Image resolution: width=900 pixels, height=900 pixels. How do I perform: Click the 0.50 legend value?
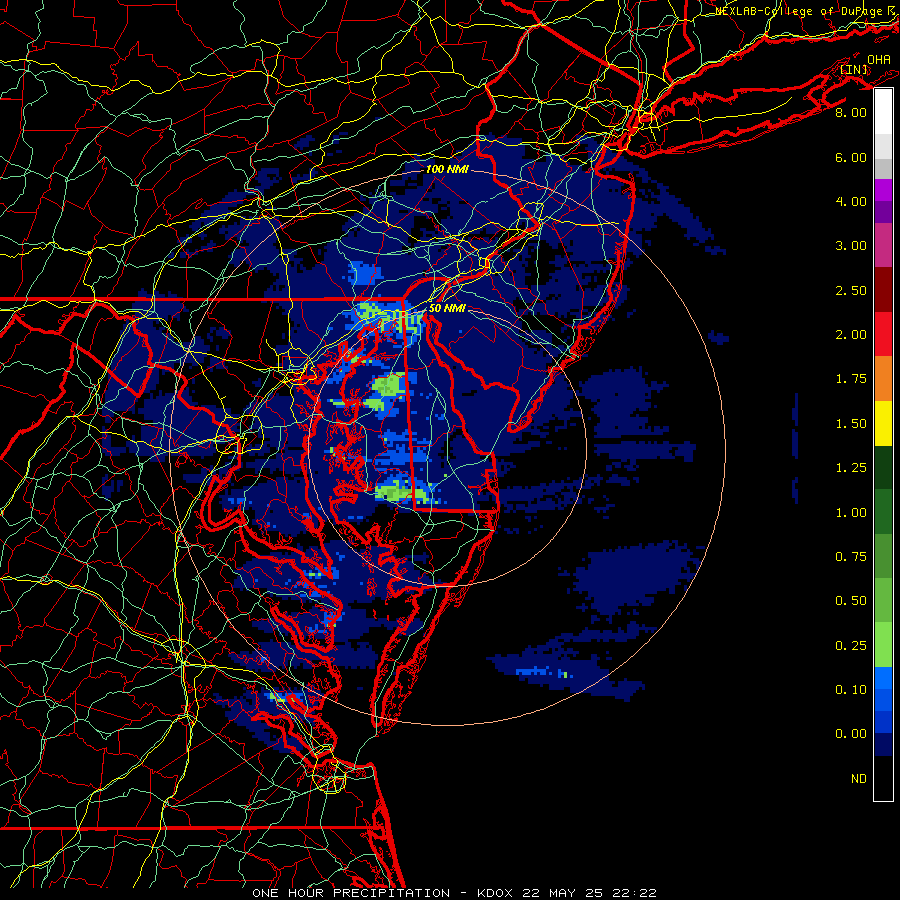tap(851, 601)
